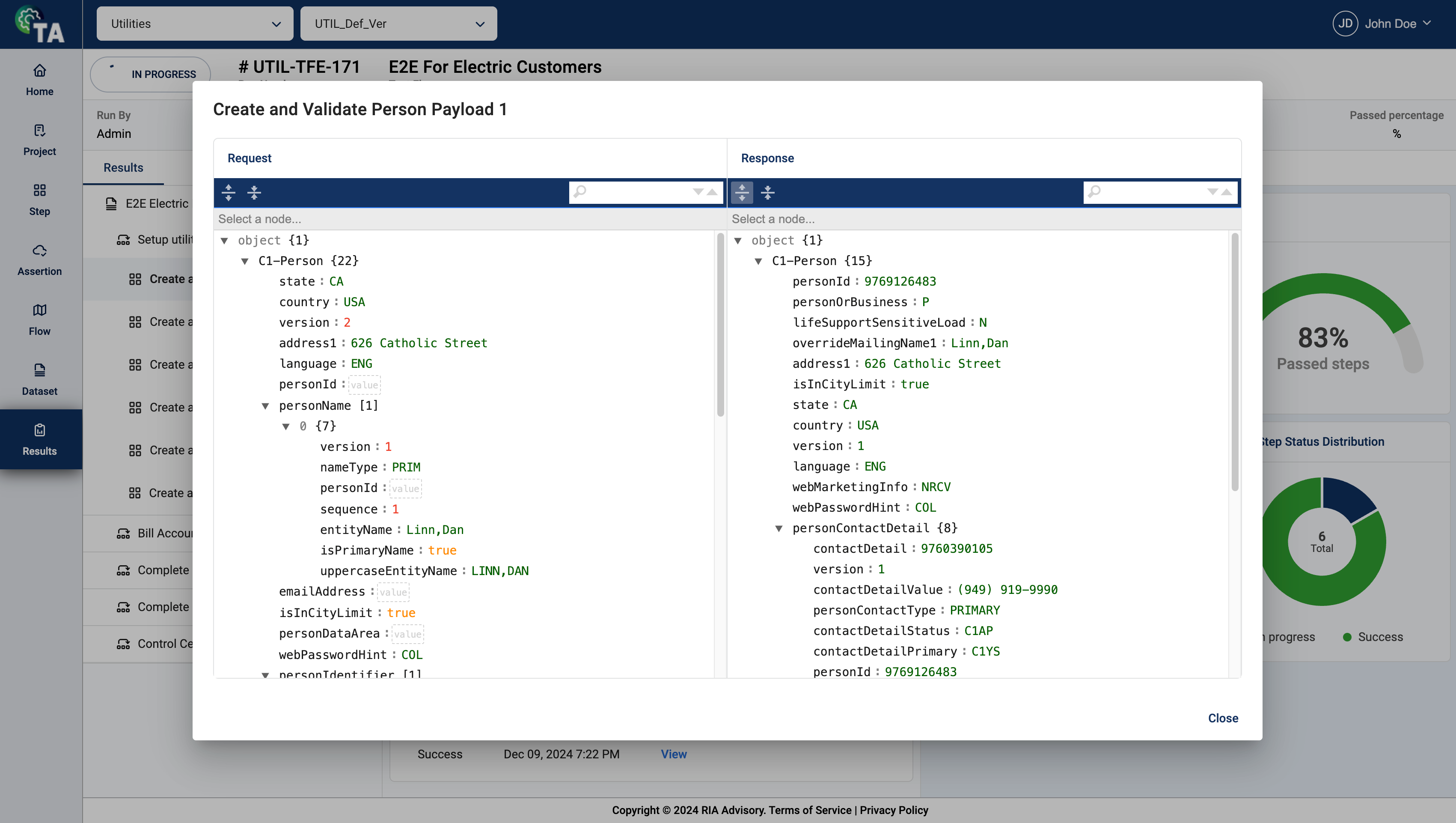Expand all fields in Request panel

point(229,192)
